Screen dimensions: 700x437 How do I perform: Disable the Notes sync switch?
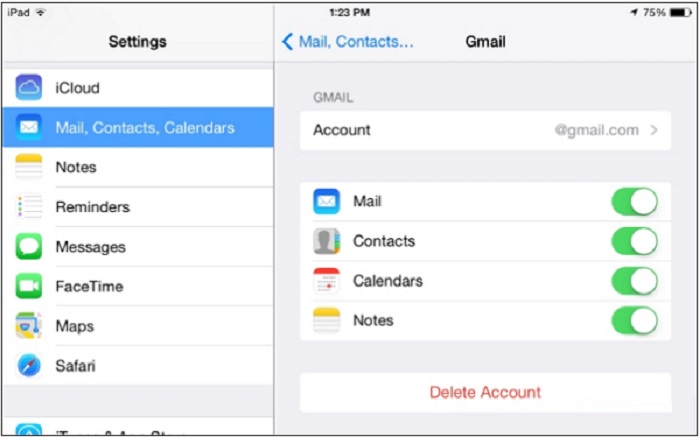click(x=635, y=321)
